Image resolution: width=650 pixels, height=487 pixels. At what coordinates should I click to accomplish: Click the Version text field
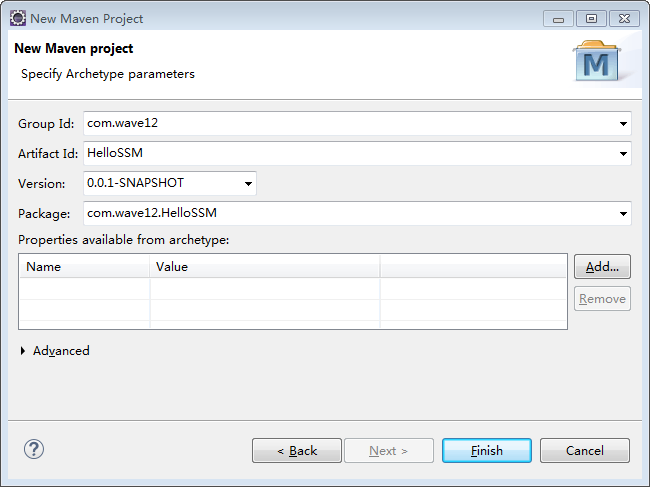coord(160,184)
